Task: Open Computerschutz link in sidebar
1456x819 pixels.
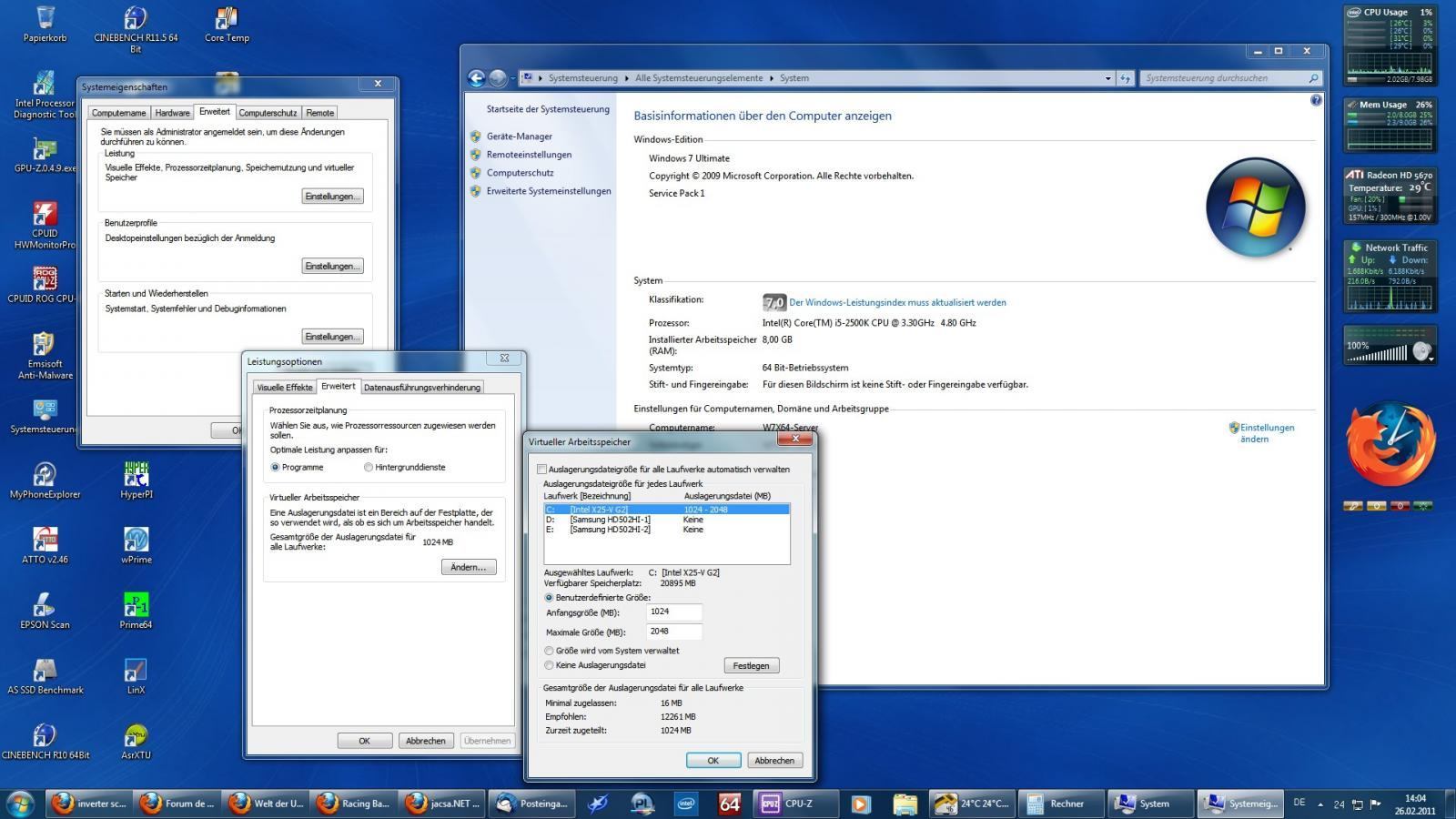Action: 520,173
